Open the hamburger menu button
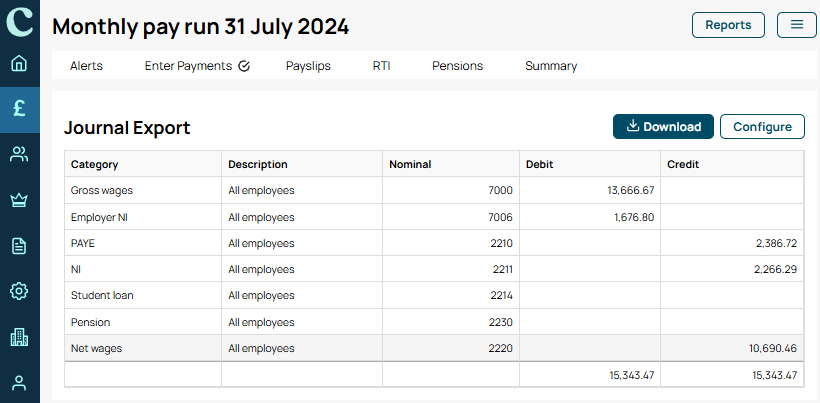Screen dimensions: 820x403 click(796, 25)
